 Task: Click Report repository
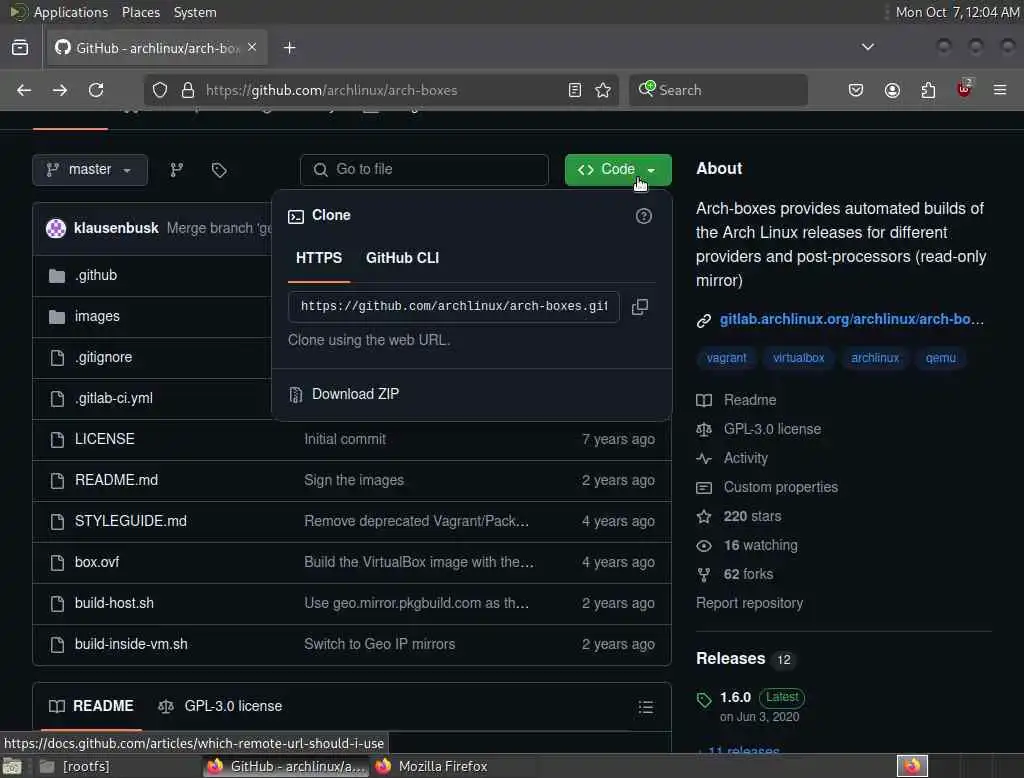coord(749,603)
